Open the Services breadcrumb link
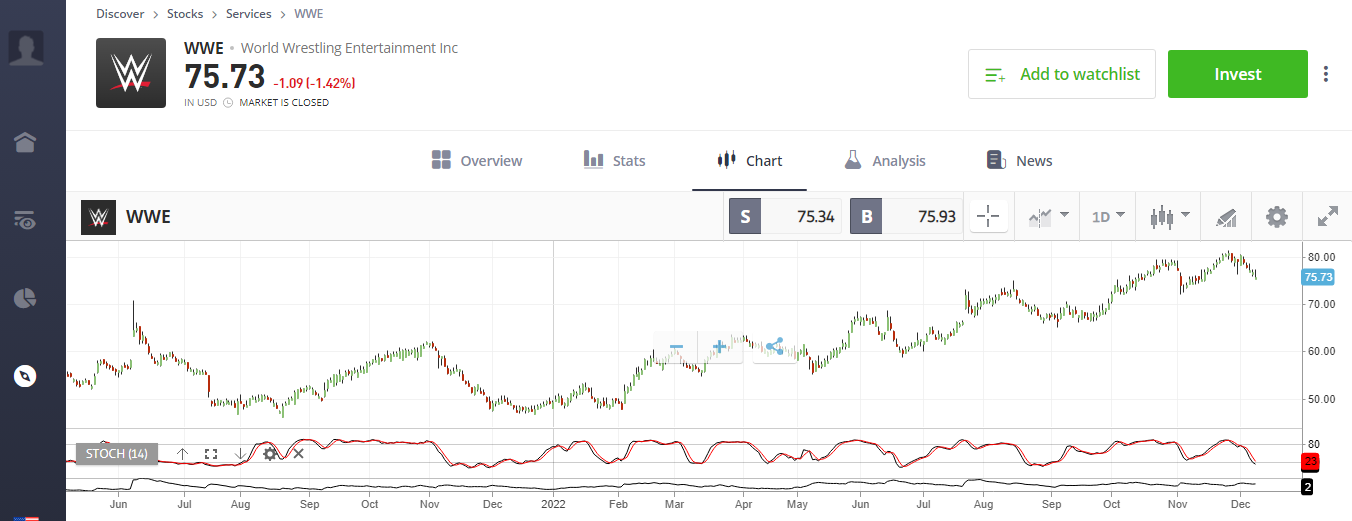Image resolution: width=1352 pixels, height=521 pixels. coord(249,14)
